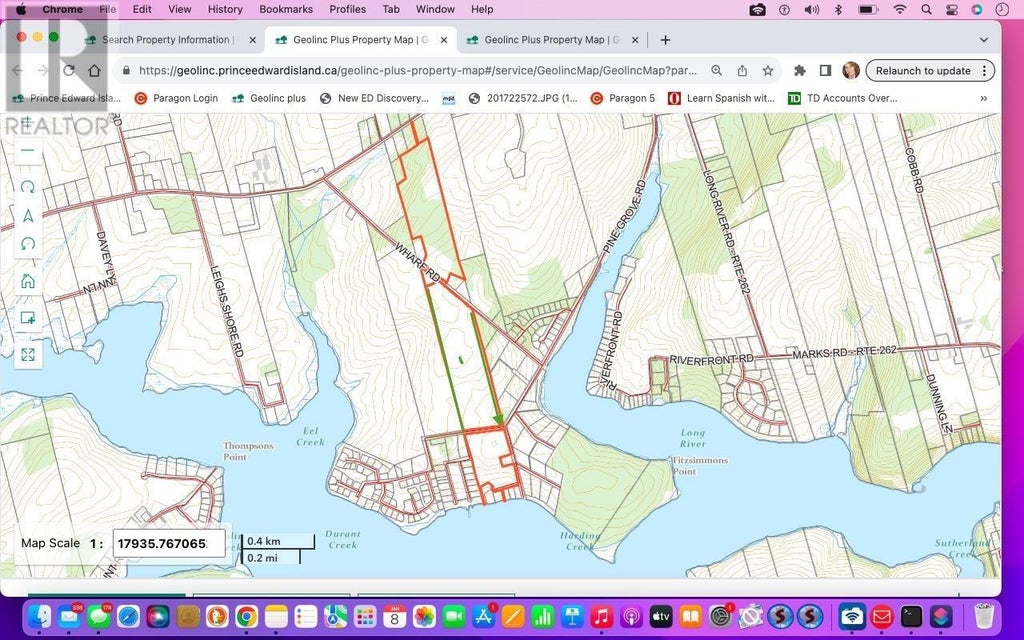The width and height of the screenshot is (1024, 640).
Task: Click the Map Scale input field
Action: click(x=169, y=543)
